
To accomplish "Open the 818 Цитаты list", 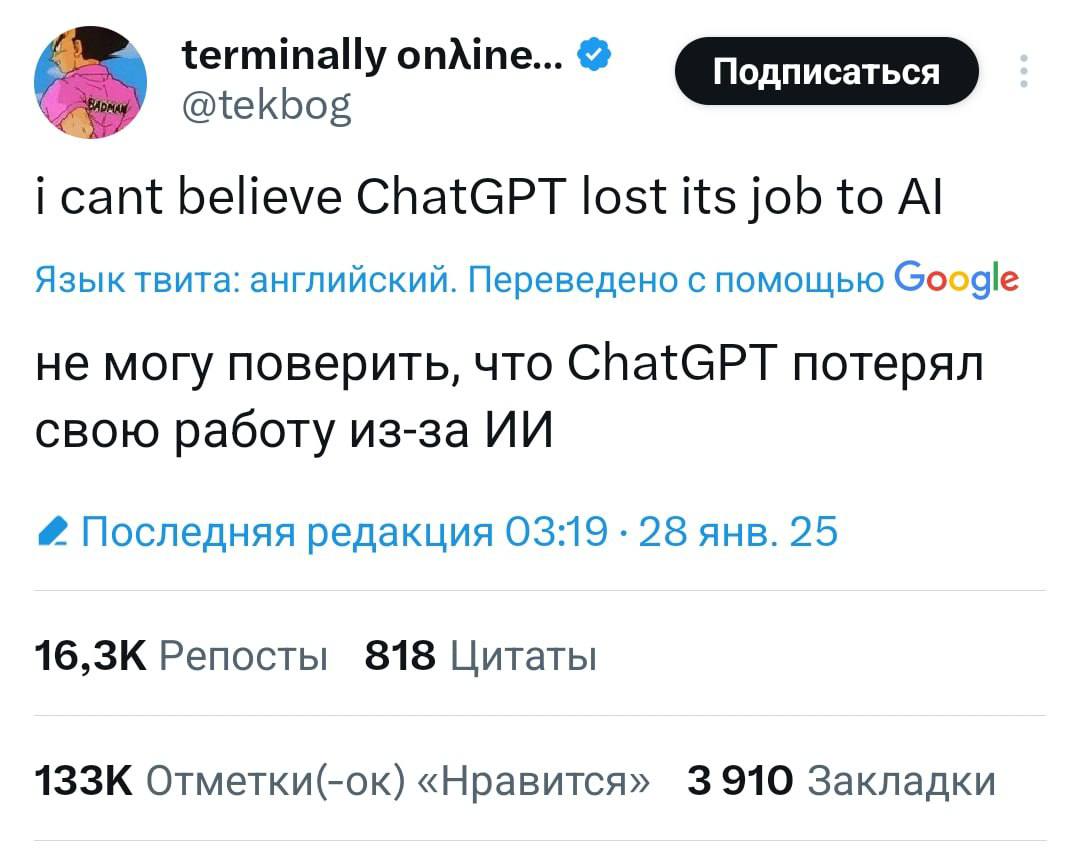I will pyautogui.click(x=481, y=656).
